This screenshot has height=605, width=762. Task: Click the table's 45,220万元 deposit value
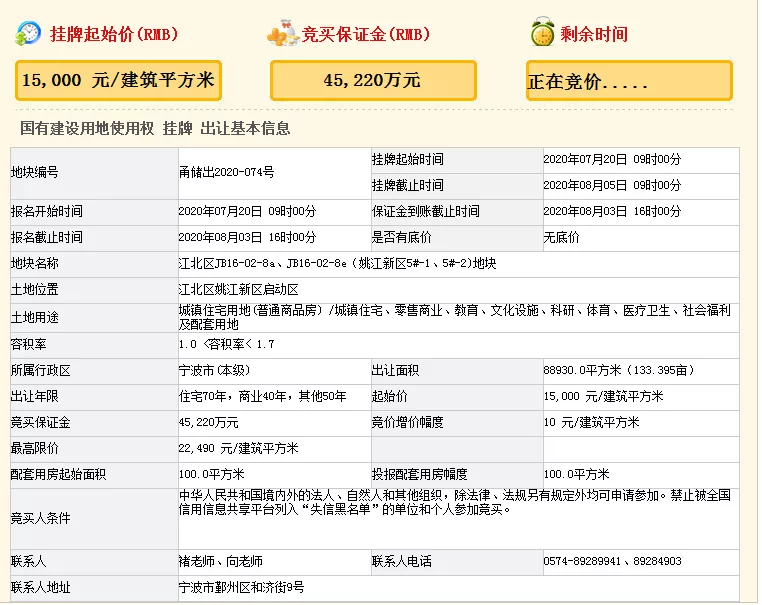tap(208, 423)
